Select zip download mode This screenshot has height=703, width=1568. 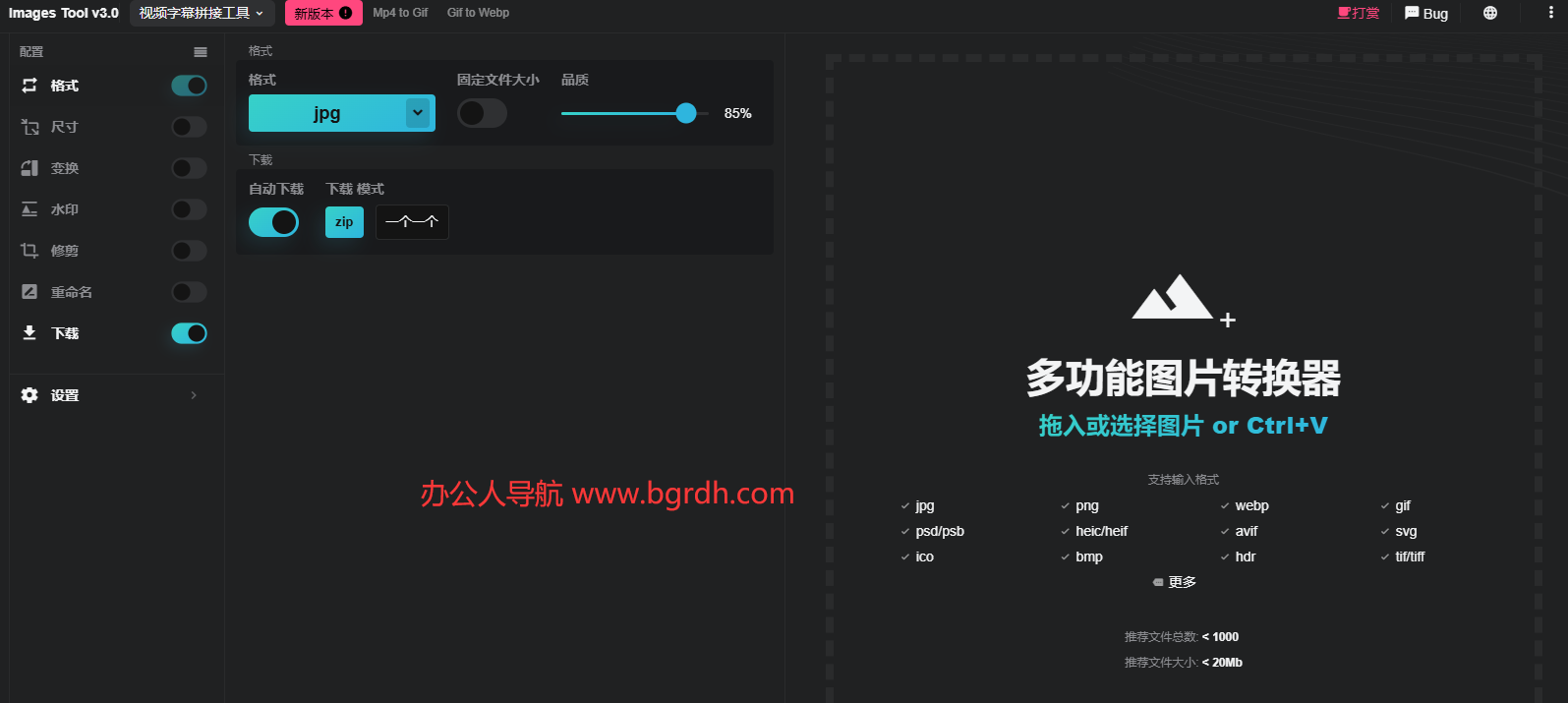pyautogui.click(x=344, y=222)
